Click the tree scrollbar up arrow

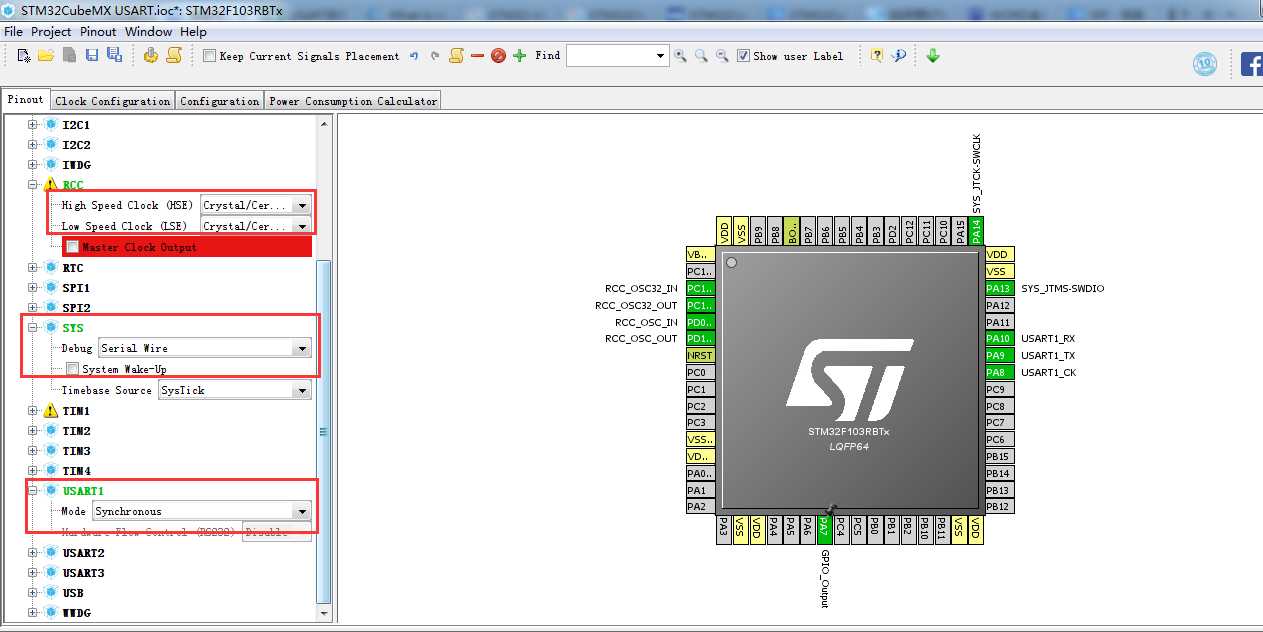tap(323, 123)
